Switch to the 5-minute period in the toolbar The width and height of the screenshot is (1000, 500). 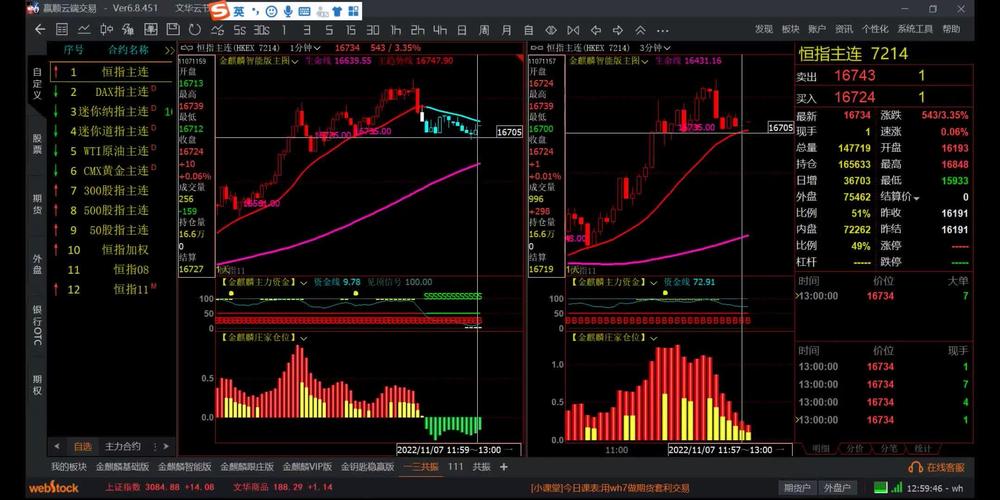332,30
